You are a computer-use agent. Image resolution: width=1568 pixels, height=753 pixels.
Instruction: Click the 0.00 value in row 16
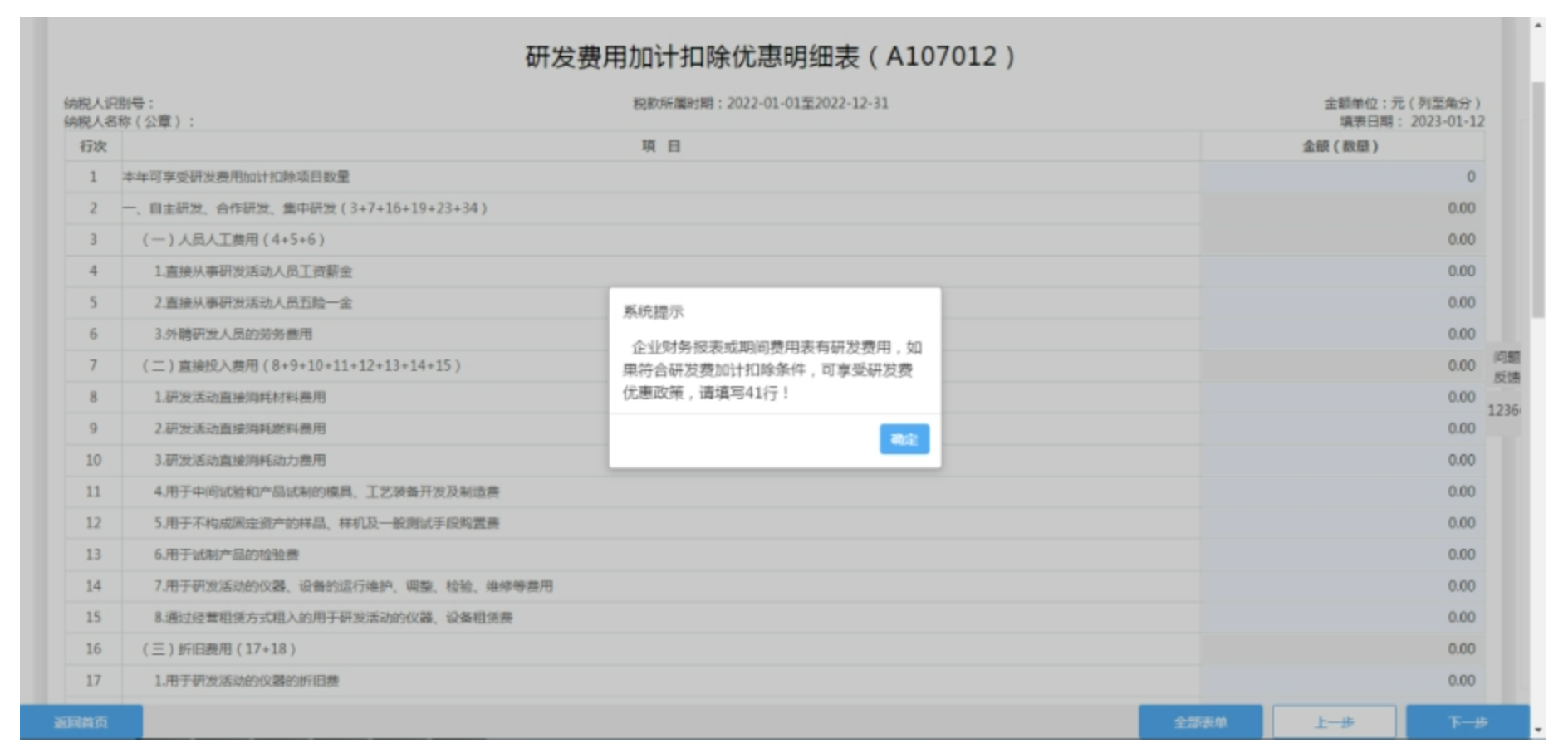click(1462, 649)
